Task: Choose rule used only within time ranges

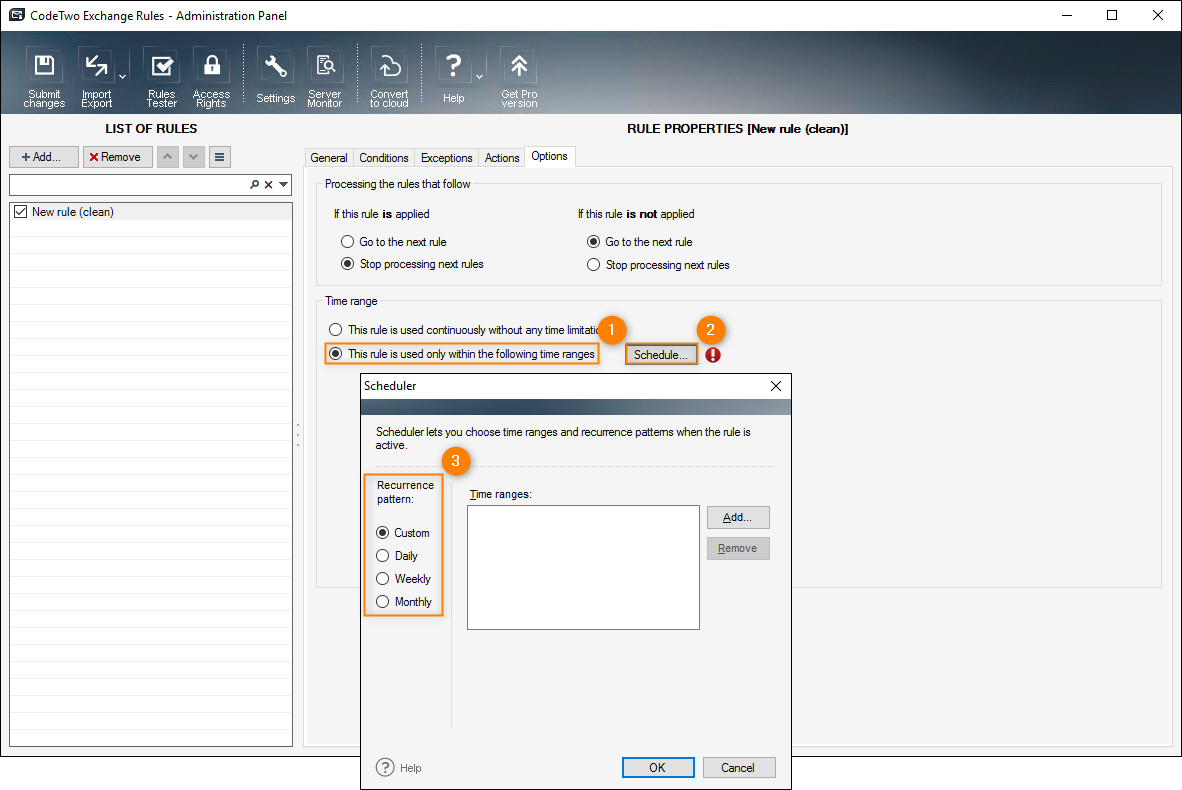Action: click(335, 354)
